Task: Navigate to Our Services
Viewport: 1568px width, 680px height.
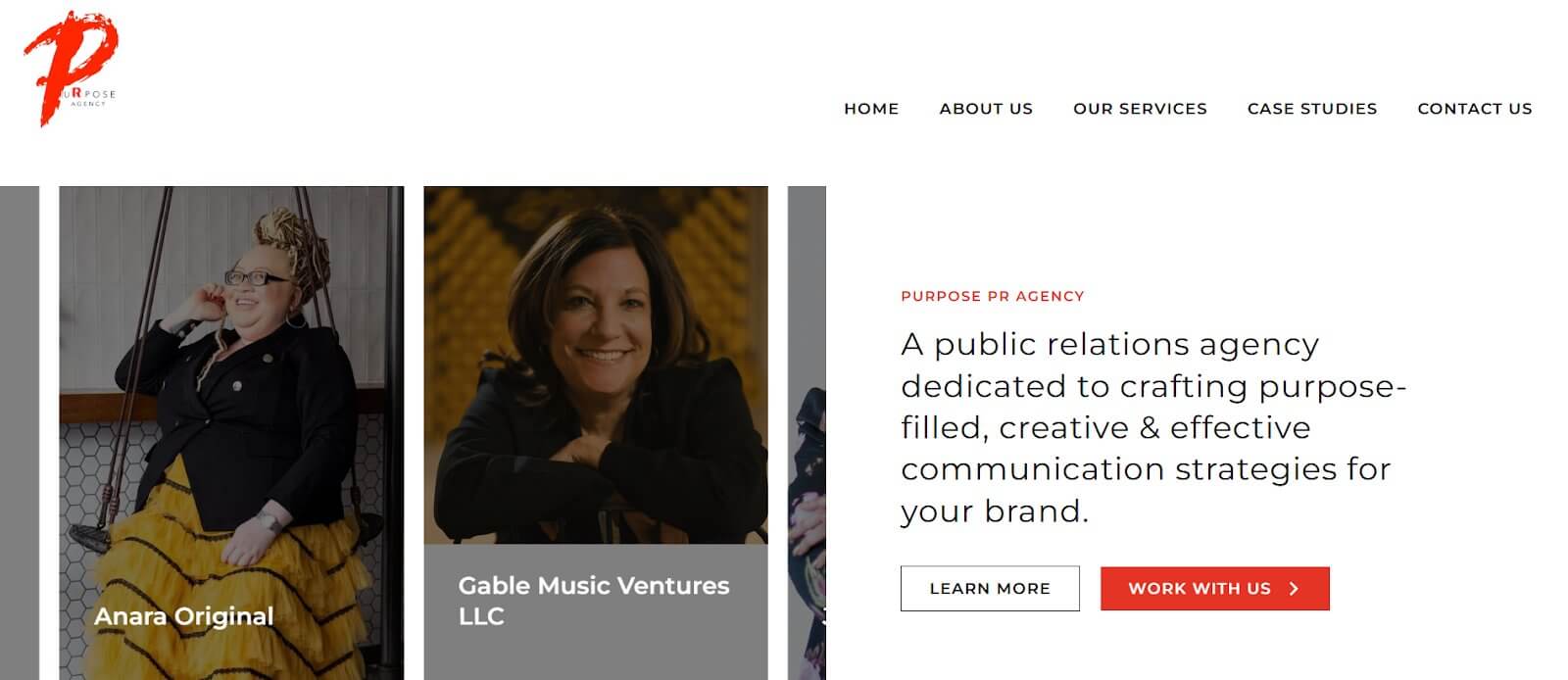Action: (1140, 109)
